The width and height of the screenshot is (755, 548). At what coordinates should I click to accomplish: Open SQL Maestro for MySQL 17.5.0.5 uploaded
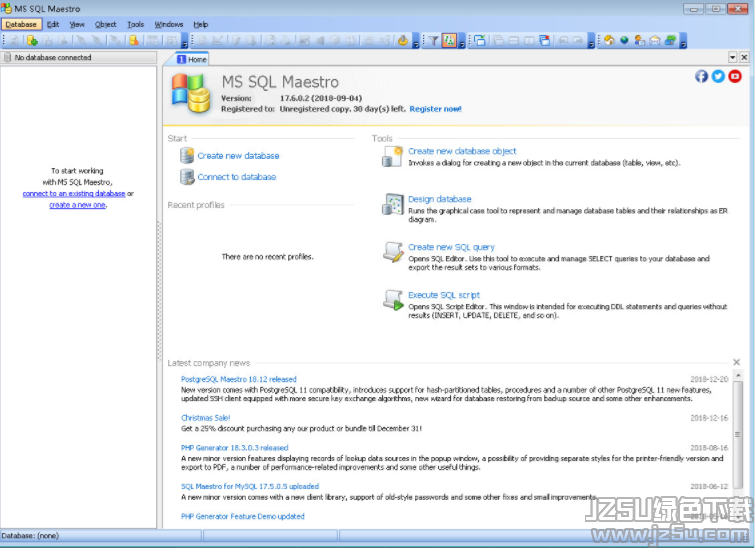click(250, 486)
